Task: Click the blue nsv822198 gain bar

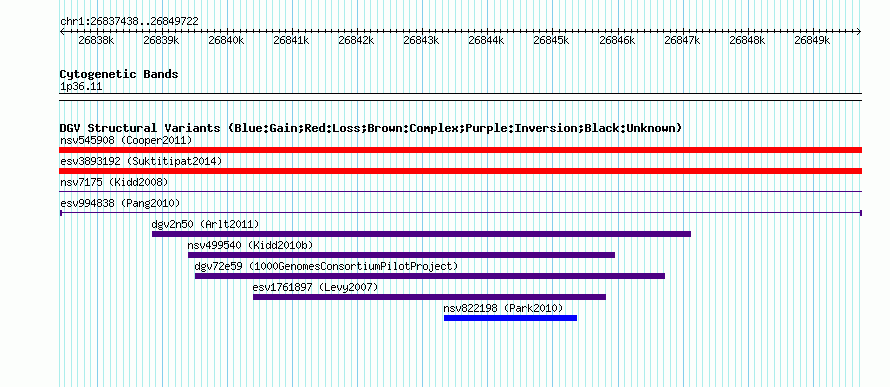Action: click(x=510, y=318)
